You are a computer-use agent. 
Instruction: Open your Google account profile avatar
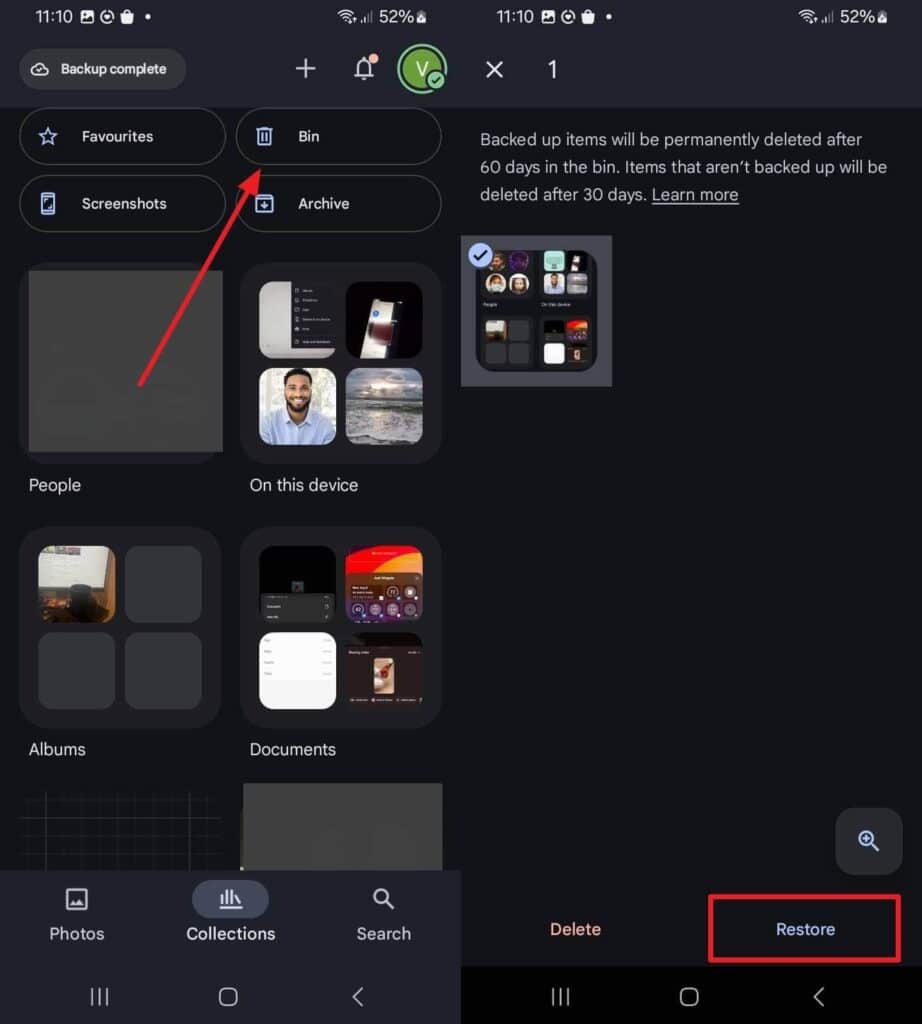point(422,69)
